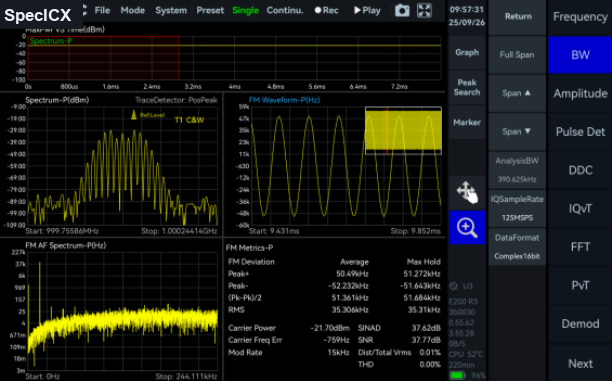
Task: Click the Stop: 244.111kHz label
Action: click(186, 377)
